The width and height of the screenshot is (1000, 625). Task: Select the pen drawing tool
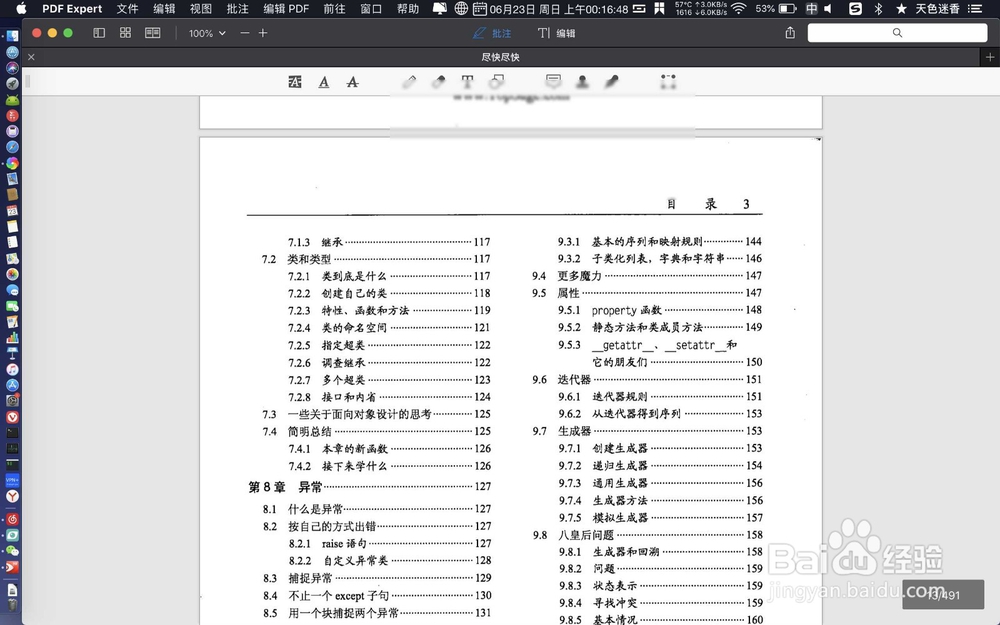click(x=409, y=82)
